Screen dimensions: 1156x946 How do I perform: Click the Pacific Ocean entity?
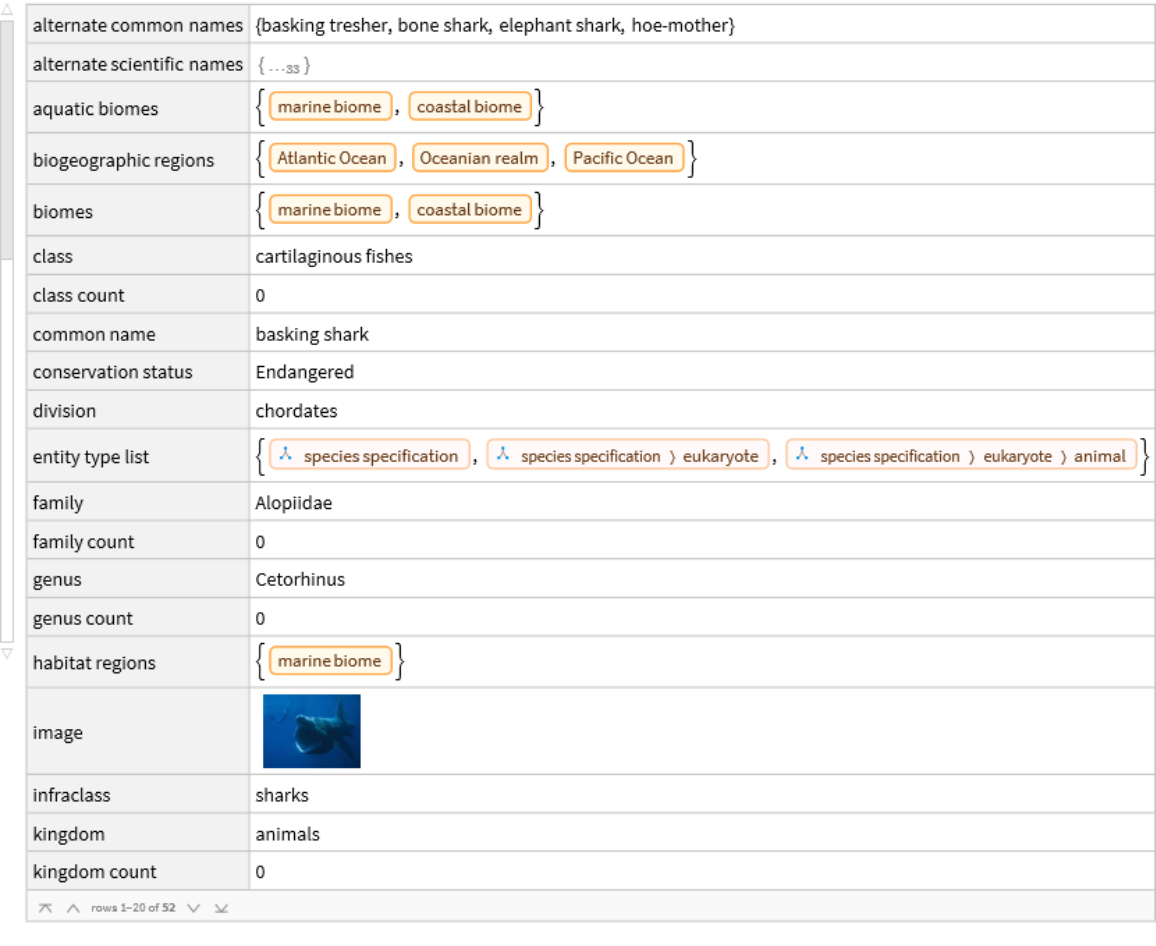[623, 158]
